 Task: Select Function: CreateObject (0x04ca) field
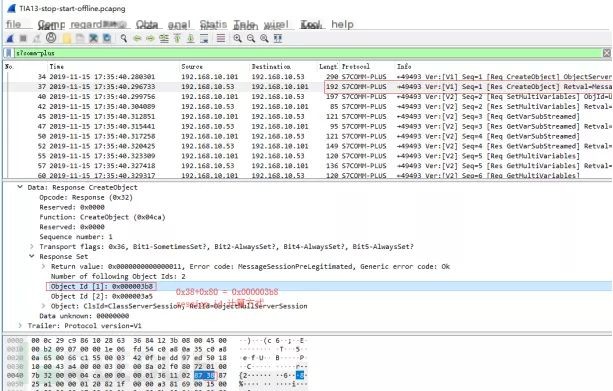(x=102, y=217)
